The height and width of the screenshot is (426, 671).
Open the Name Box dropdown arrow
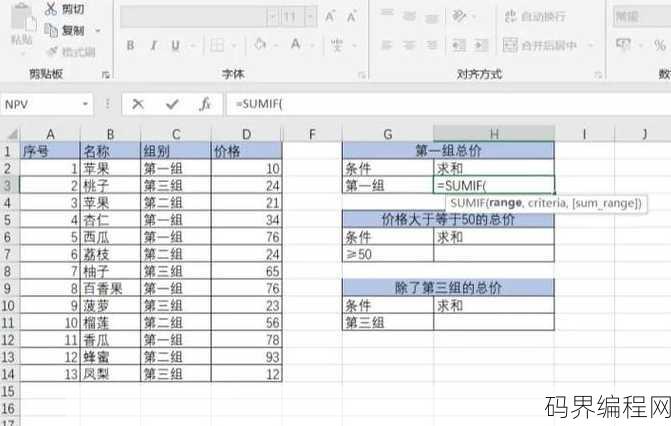click(85, 104)
